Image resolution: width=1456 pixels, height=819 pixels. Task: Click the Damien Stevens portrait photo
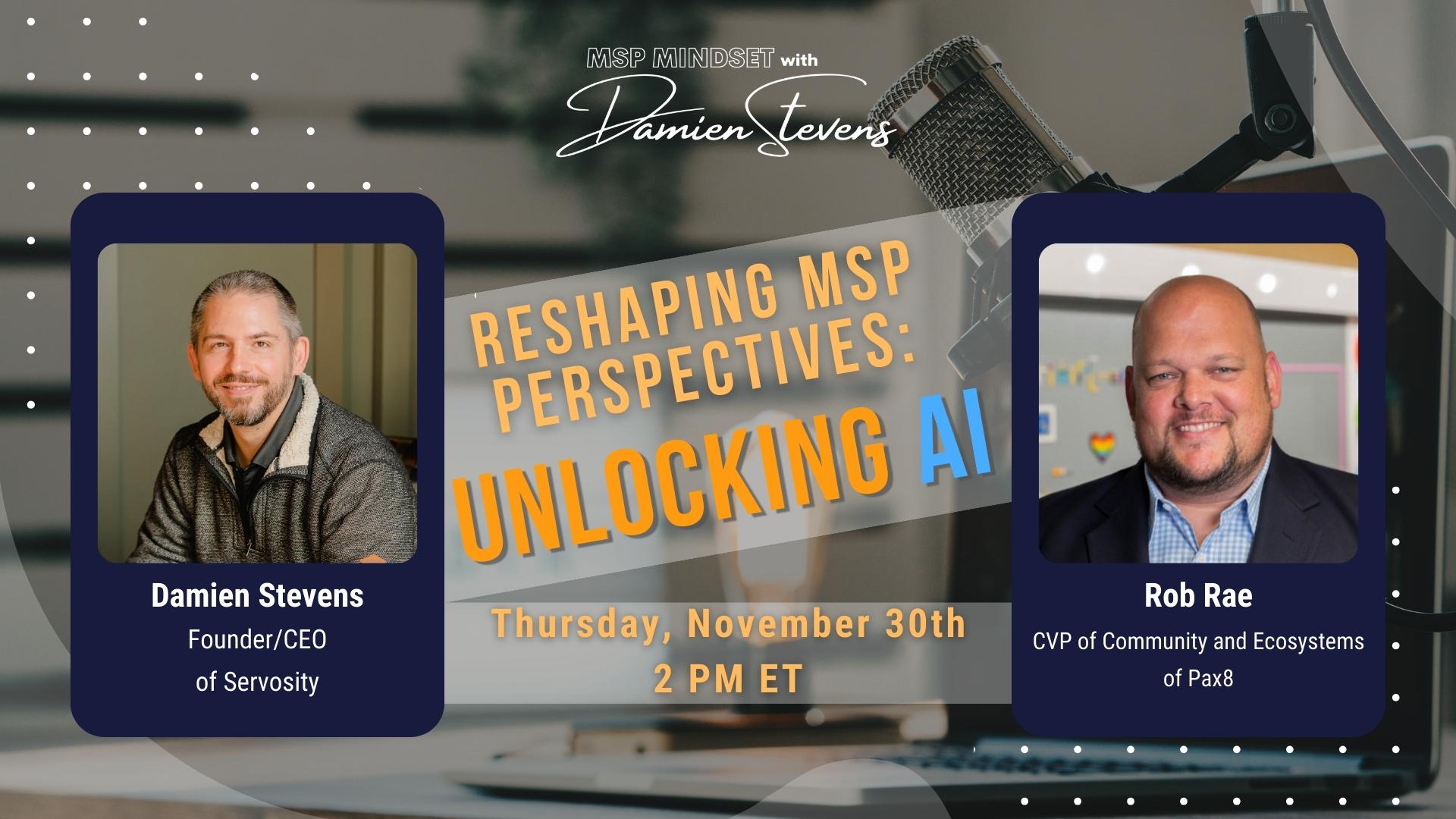pyautogui.click(x=257, y=403)
